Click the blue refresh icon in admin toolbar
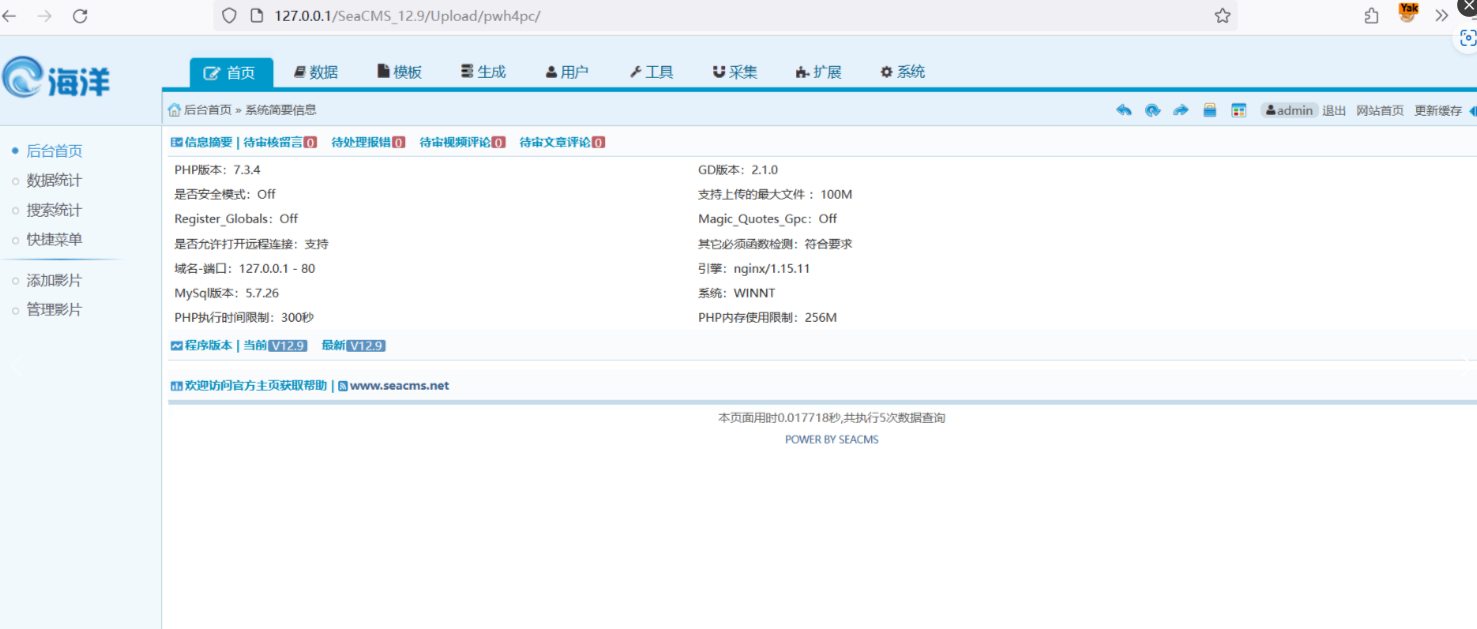Screen dimensions: 1477x629 [1152, 110]
